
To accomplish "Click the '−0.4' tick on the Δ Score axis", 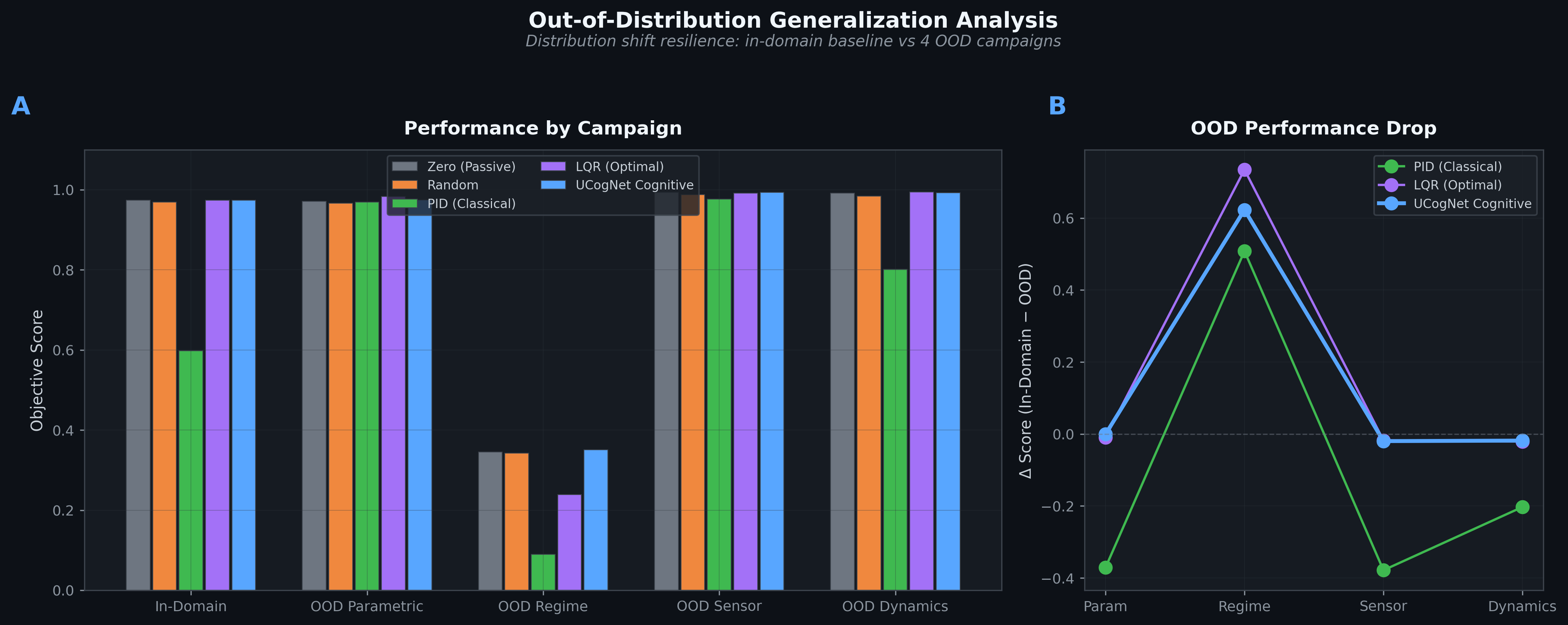I will (1058, 578).
